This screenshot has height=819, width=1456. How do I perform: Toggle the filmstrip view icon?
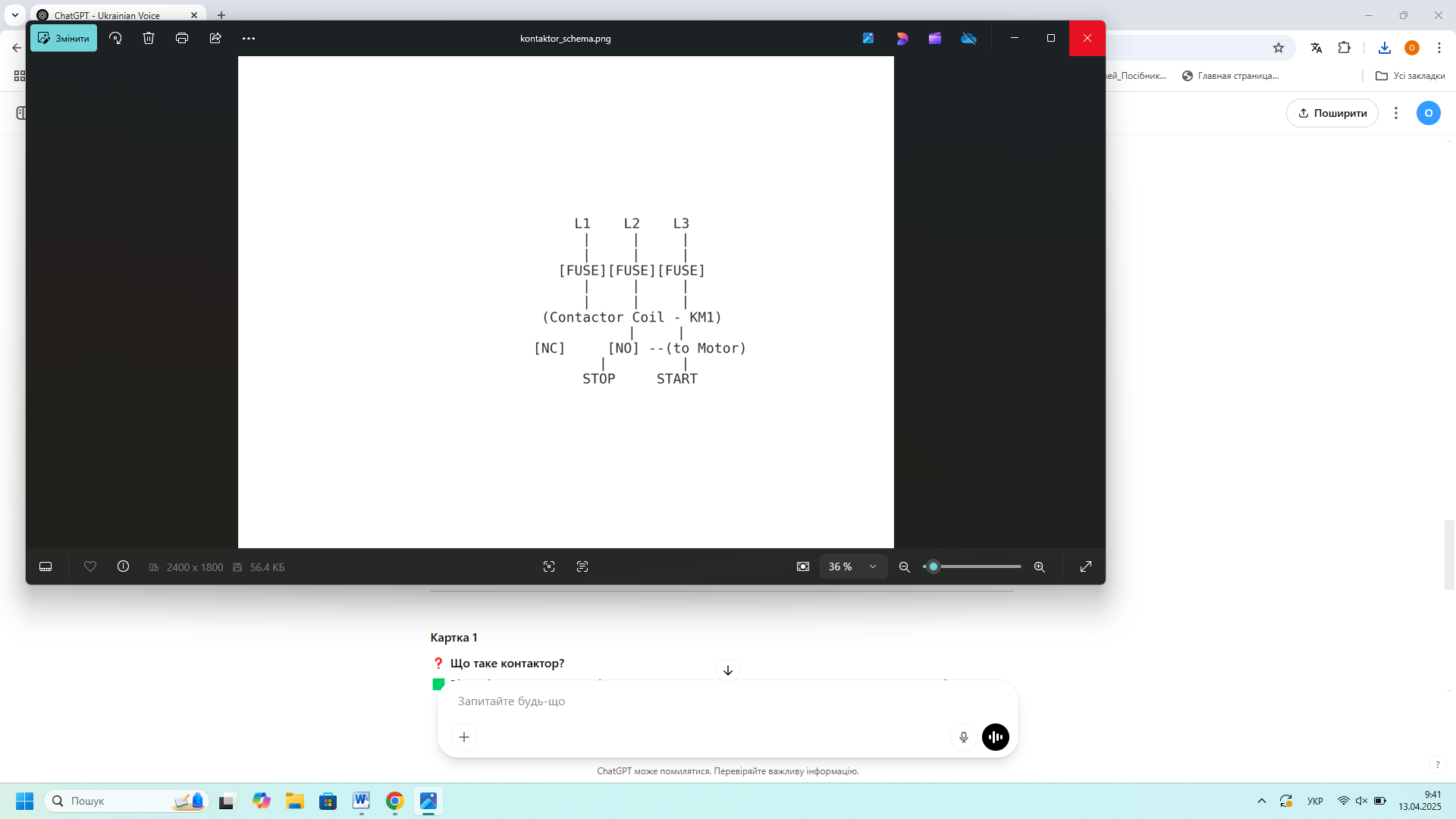(x=45, y=566)
